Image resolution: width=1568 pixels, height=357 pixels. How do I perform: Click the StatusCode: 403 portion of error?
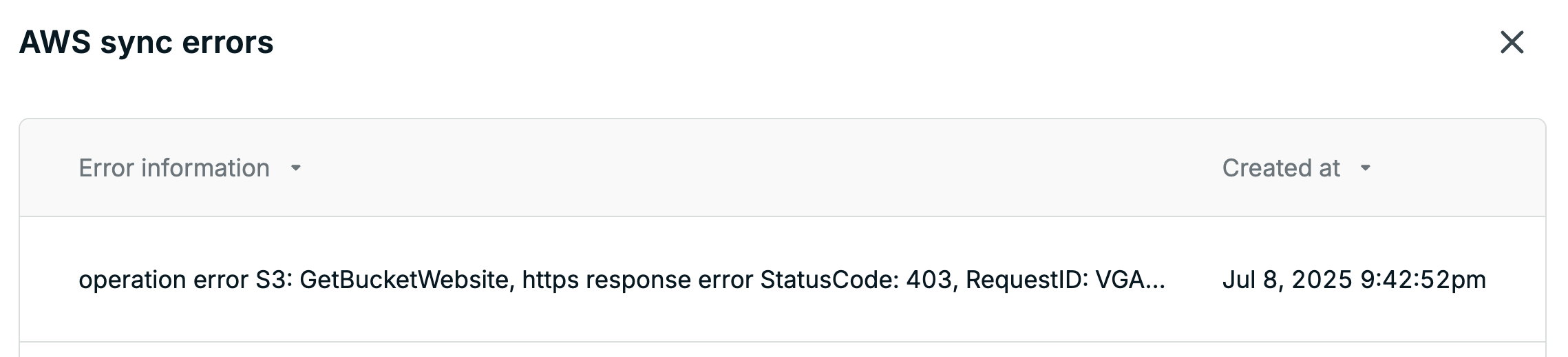[x=859, y=280]
